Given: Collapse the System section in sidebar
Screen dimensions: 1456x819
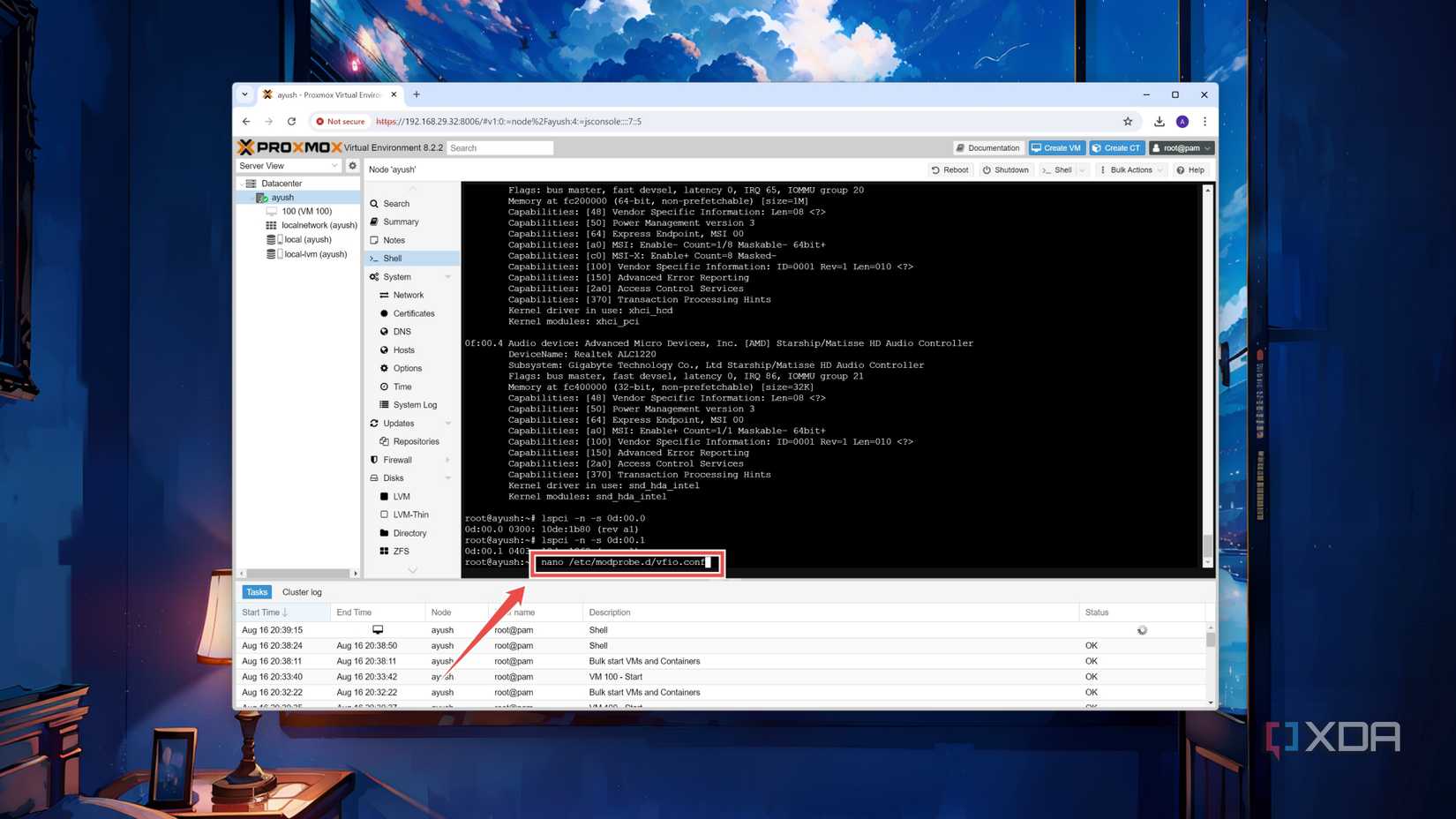Looking at the screenshot, I should click(x=449, y=276).
